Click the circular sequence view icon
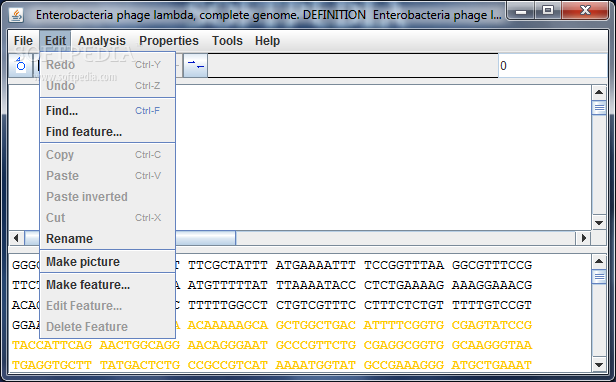Screen dimensions: 616x382 pos(20,65)
